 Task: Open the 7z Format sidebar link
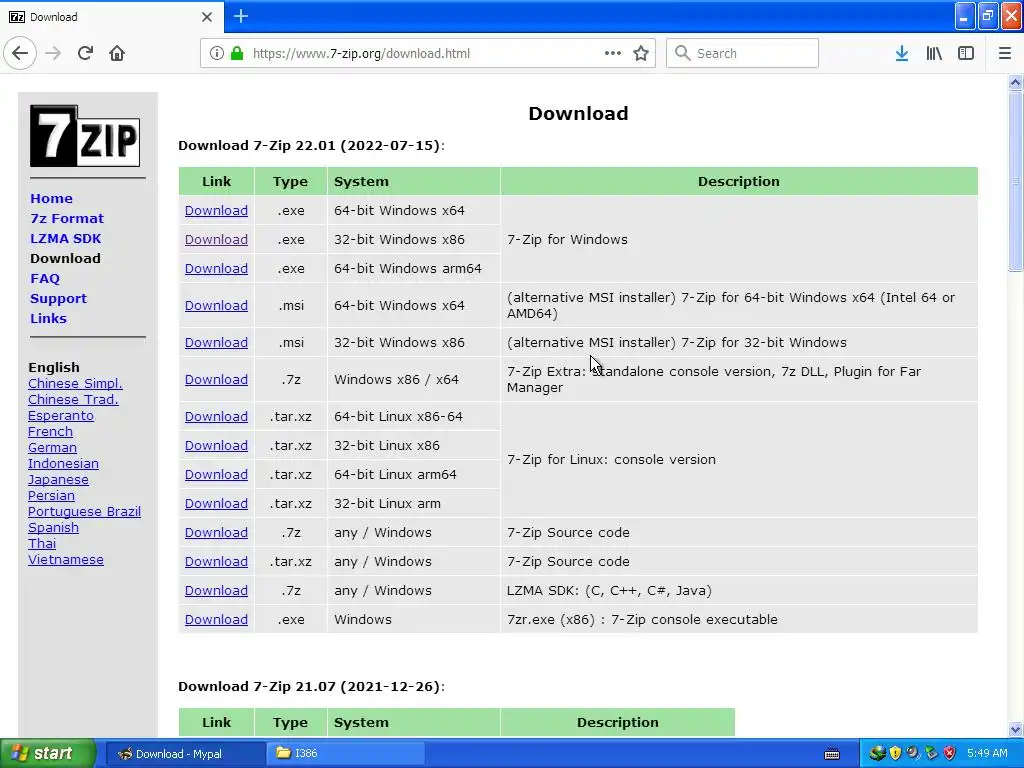click(67, 218)
